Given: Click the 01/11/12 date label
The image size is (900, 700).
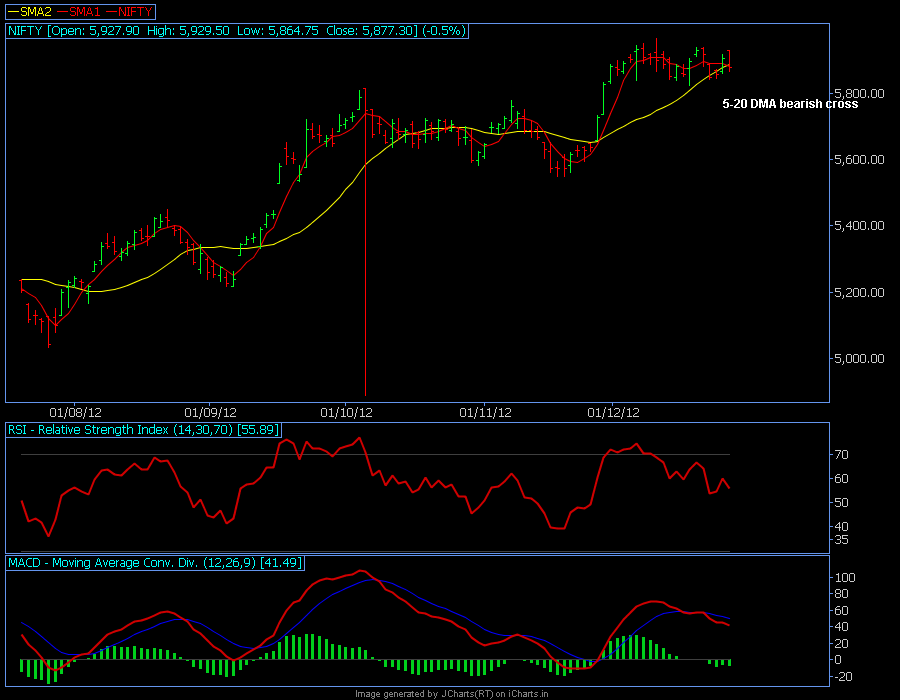Looking at the screenshot, I should [x=485, y=413].
